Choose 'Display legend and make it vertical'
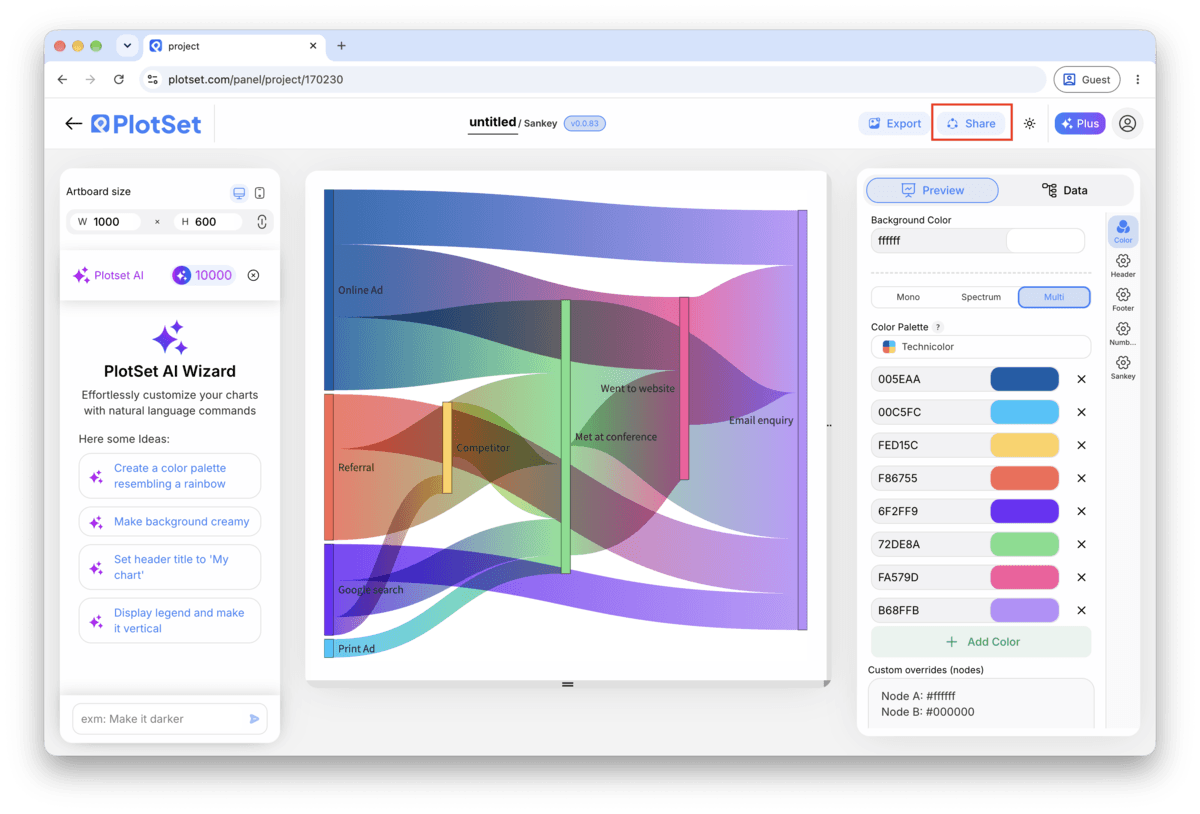The image size is (1200, 814). [170, 621]
